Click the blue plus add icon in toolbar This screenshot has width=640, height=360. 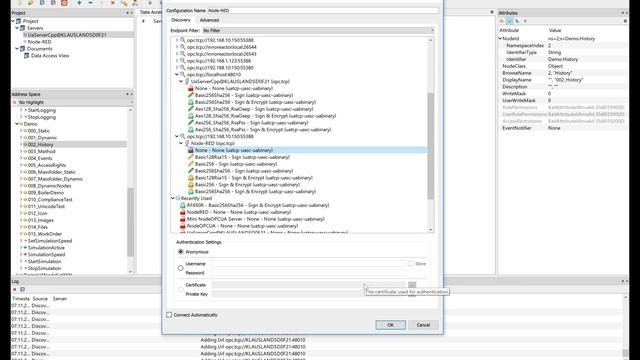point(79,3)
